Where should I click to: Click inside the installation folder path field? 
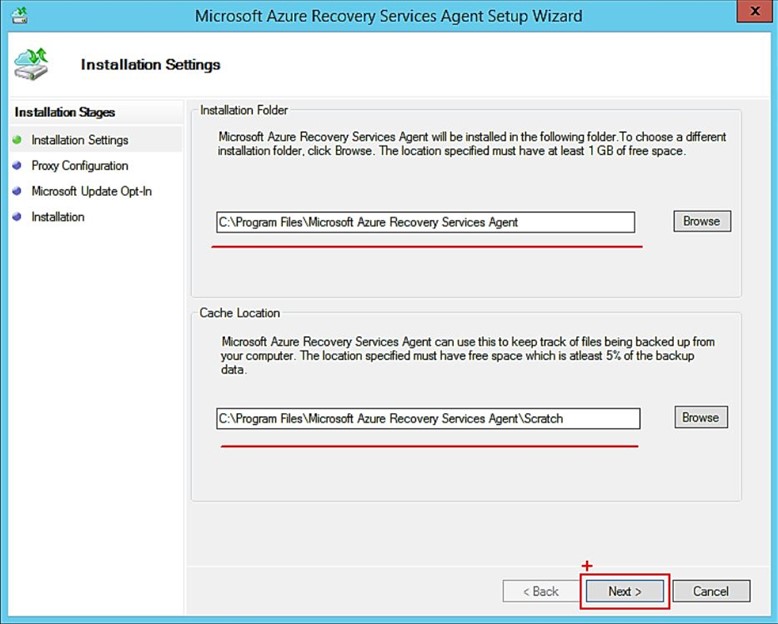coord(425,222)
